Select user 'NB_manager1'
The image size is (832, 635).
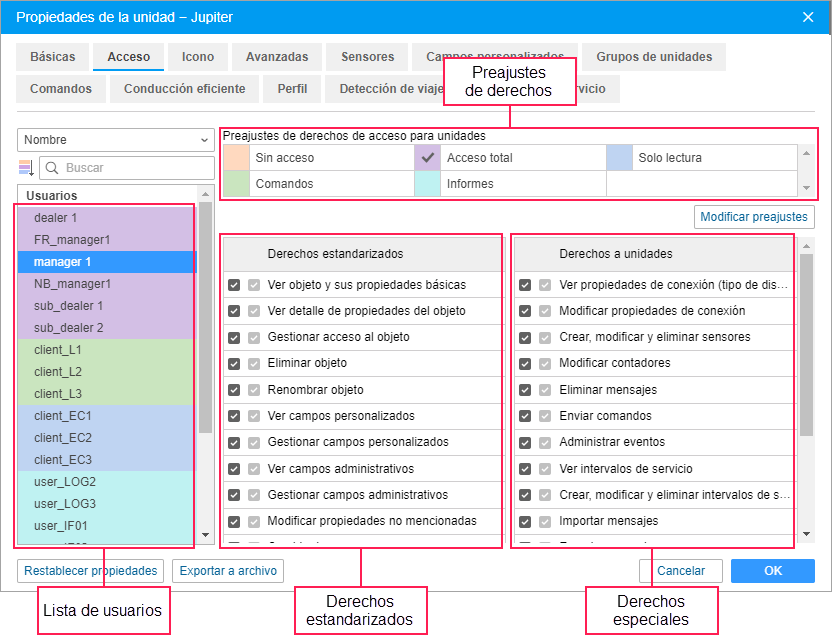(107, 284)
